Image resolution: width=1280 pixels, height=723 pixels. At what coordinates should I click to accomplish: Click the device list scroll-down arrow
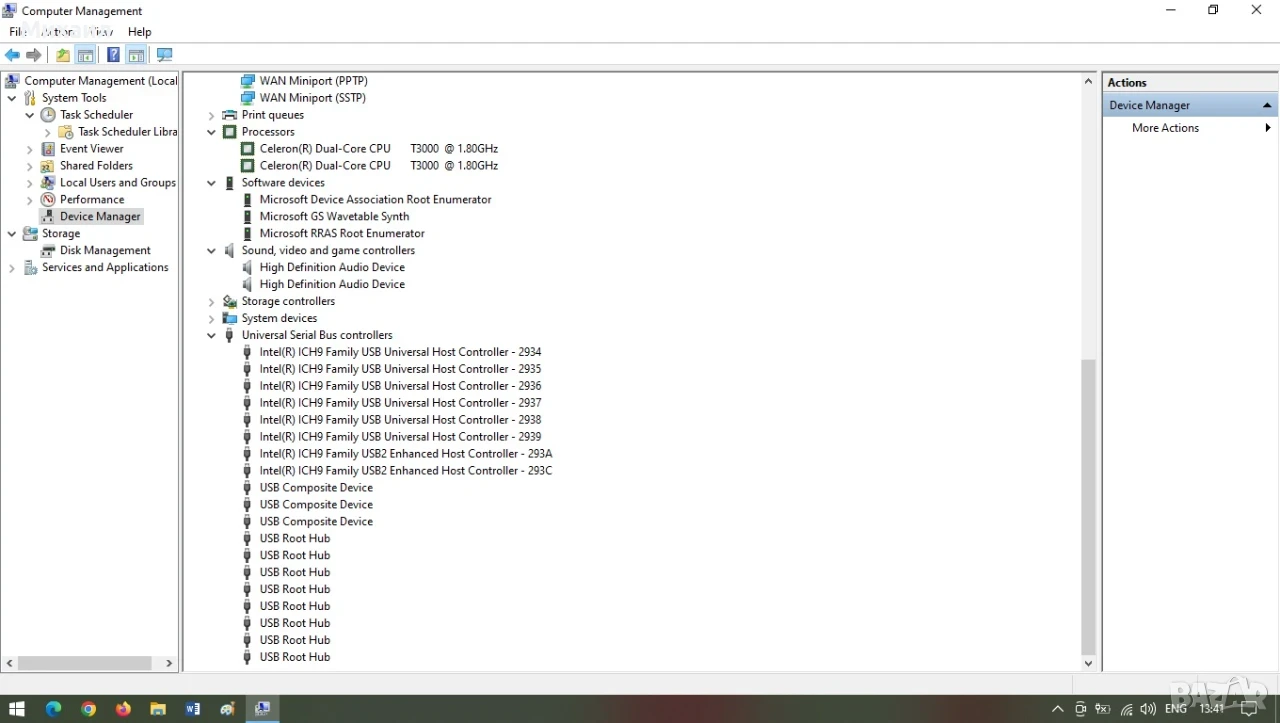[x=1089, y=663]
